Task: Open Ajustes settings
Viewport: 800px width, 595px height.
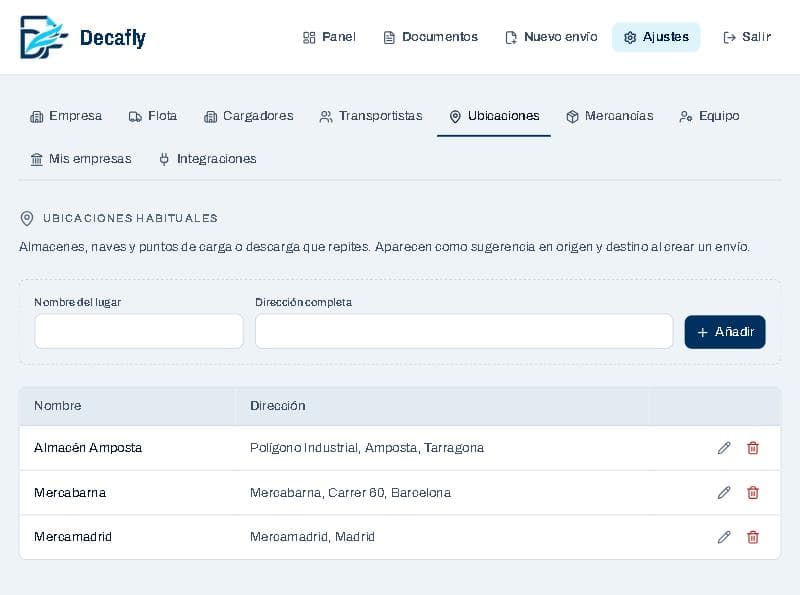Action: click(656, 37)
